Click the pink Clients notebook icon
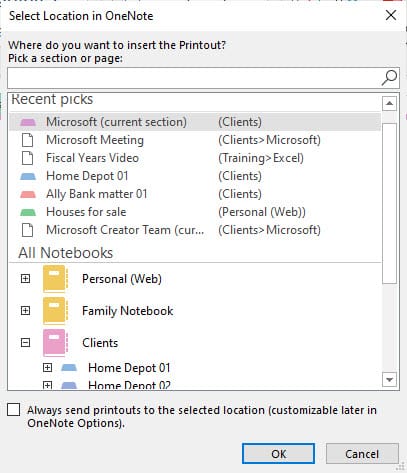Screen dimensions: 407x473 pos(55,343)
